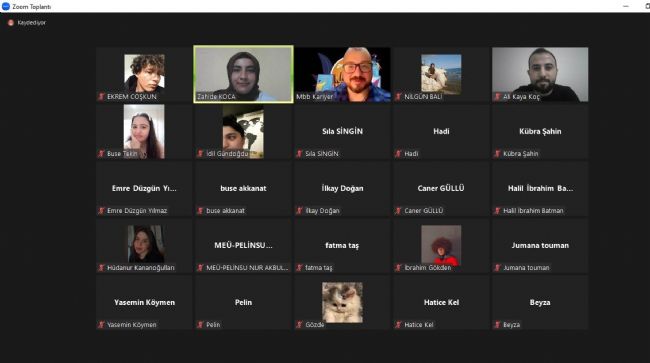This screenshot has width=650, height=363.
Task: Click the large Yasemin Köymen name
Action: tap(144, 302)
